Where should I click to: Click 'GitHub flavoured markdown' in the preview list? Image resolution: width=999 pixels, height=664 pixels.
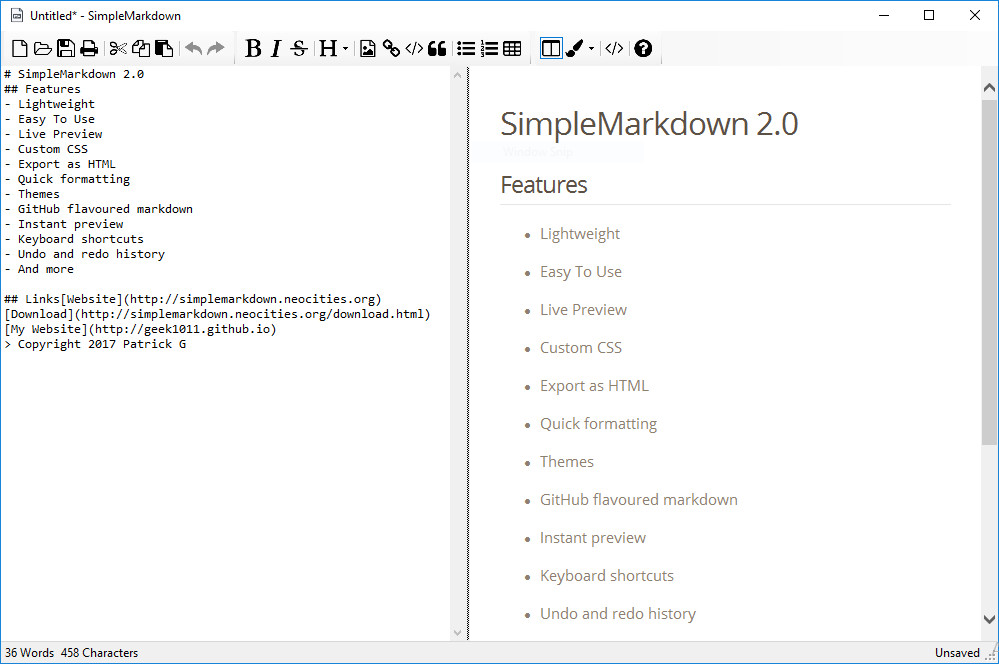click(x=639, y=500)
